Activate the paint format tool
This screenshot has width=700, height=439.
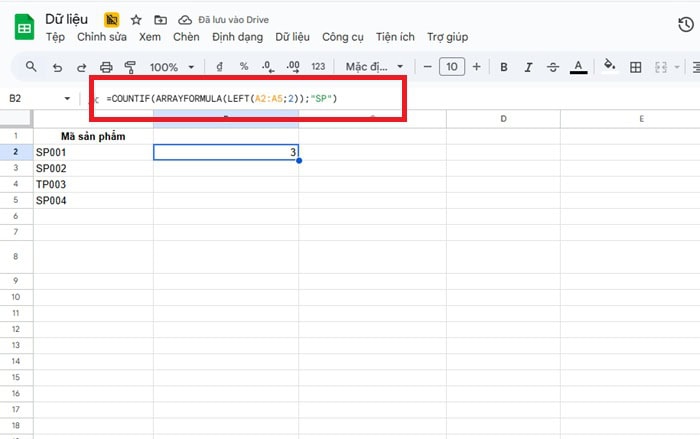tap(129, 67)
